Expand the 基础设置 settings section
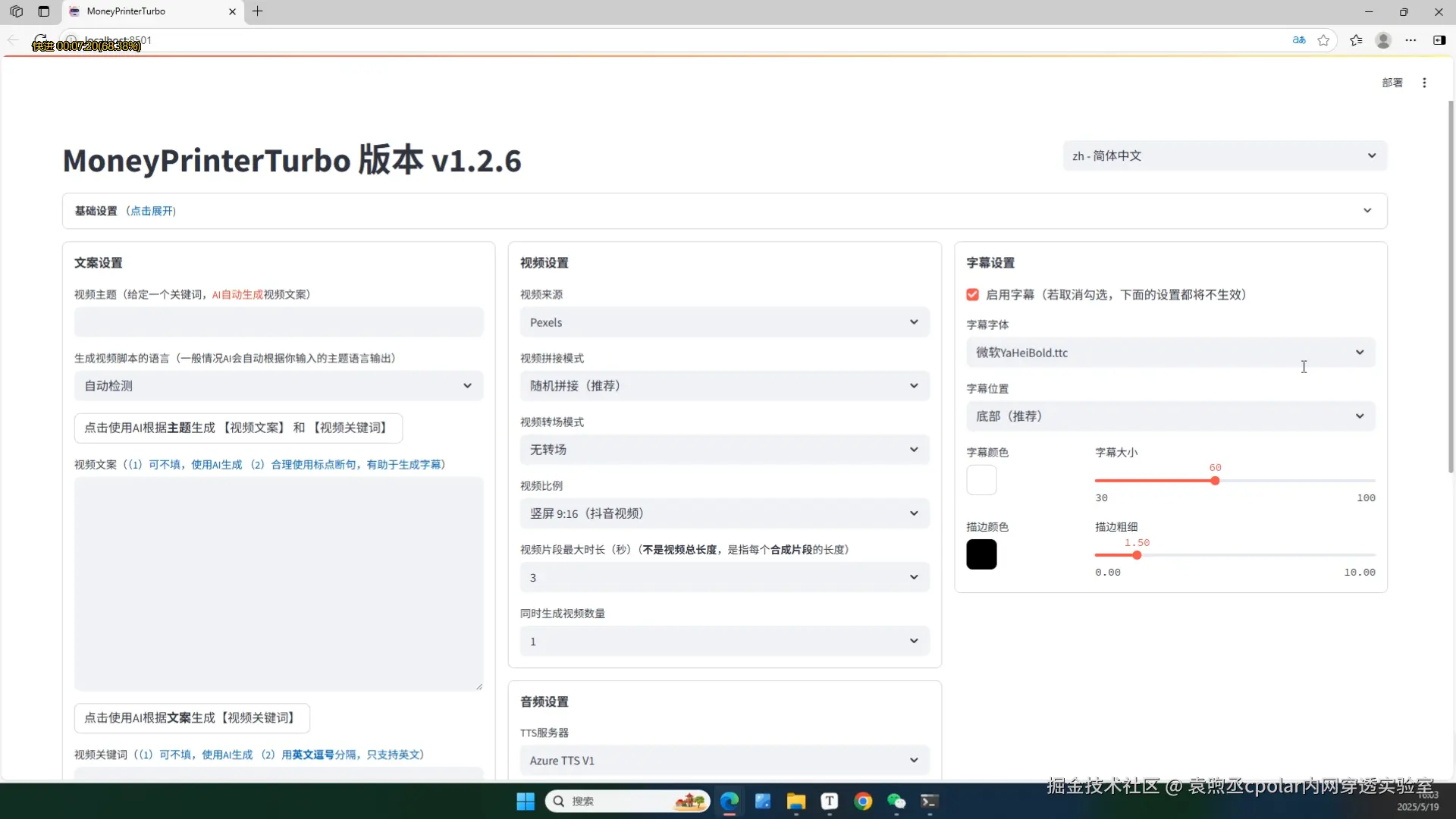The width and height of the screenshot is (1456, 819). pyautogui.click(x=724, y=211)
